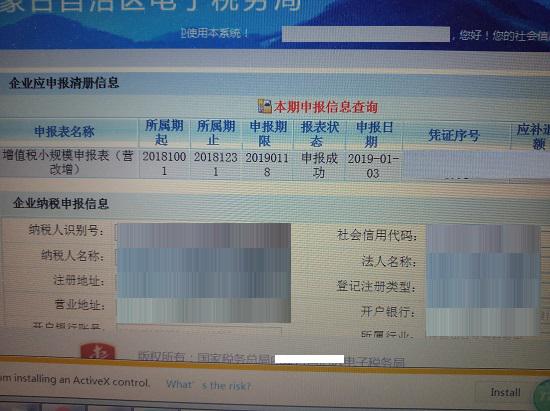Click the 申报成功 status cell

(319, 165)
